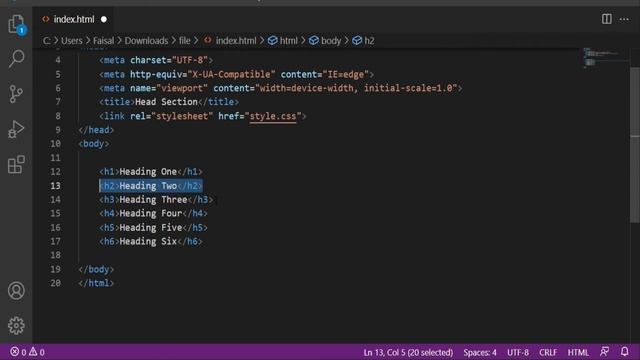The height and width of the screenshot is (360, 640).
Task: Click the Users breadcrumb segment
Action: pyautogui.click(x=71, y=40)
